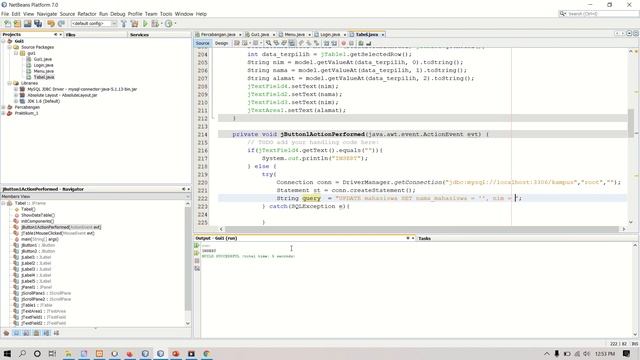Click the New File toolbar icon

point(7,24)
